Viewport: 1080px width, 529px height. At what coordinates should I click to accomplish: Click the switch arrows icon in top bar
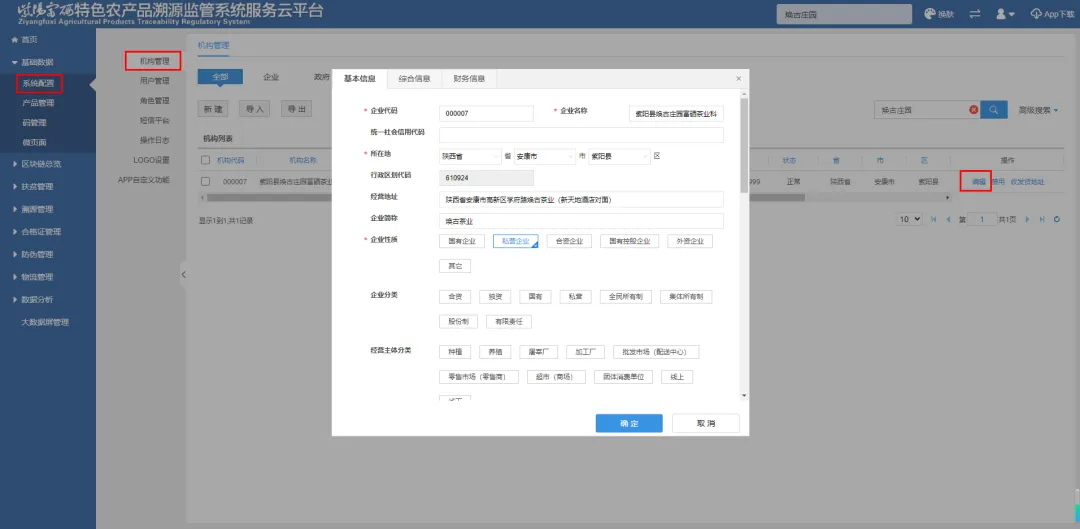point(975,14)
